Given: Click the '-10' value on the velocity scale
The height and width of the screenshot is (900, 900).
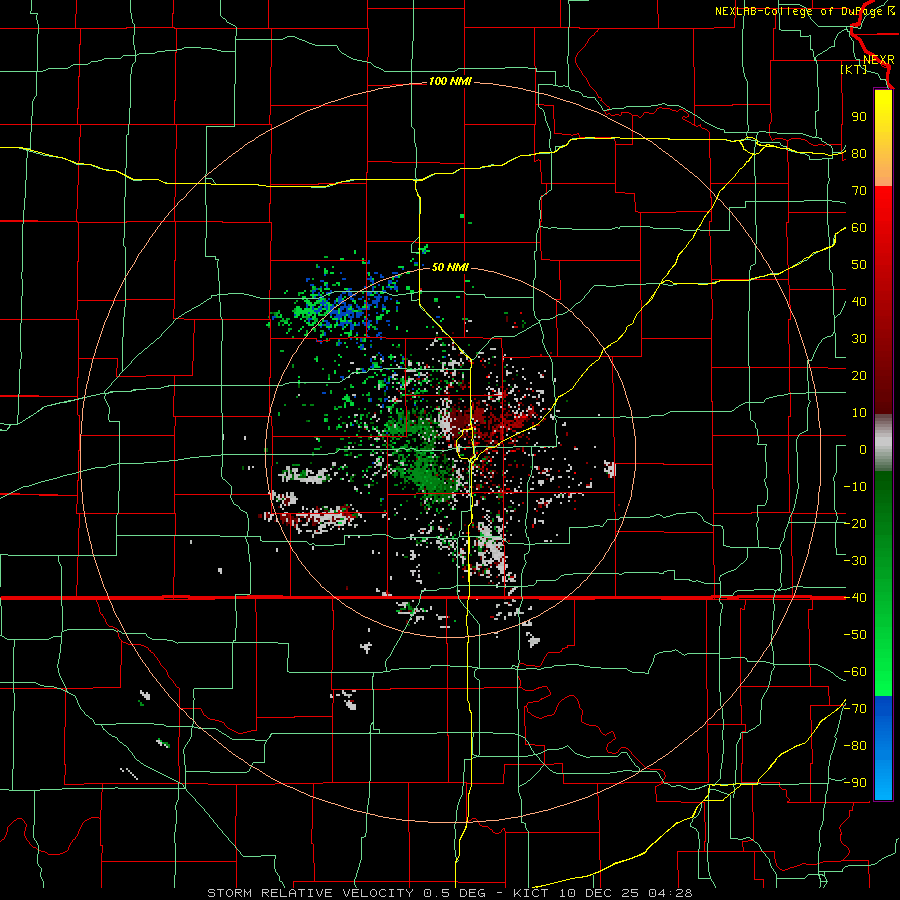Looking at the screenshot, I should click(855, 487).
